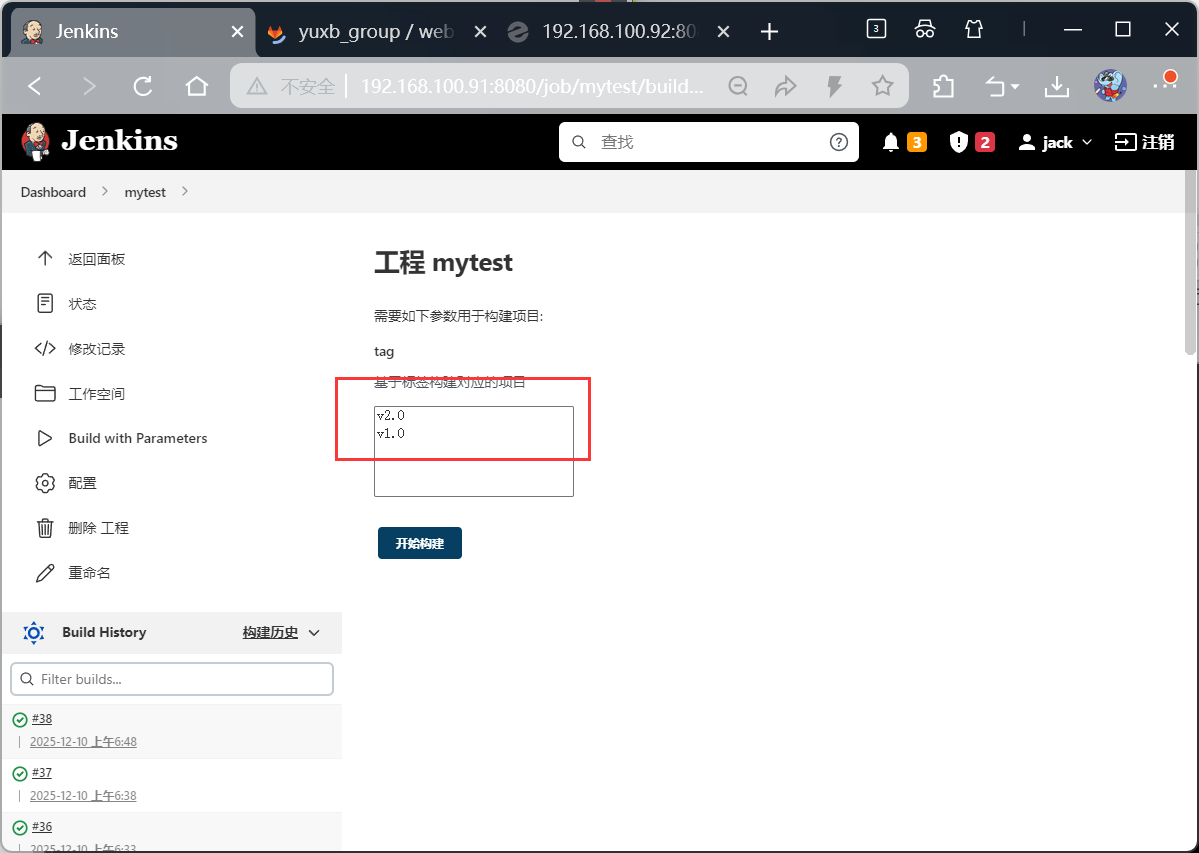Open the 2025-12-10 上午6:48 timestamp link
Image resolution: width=1199 pixels, height=853 pixels.
click(x=83, y=741)
